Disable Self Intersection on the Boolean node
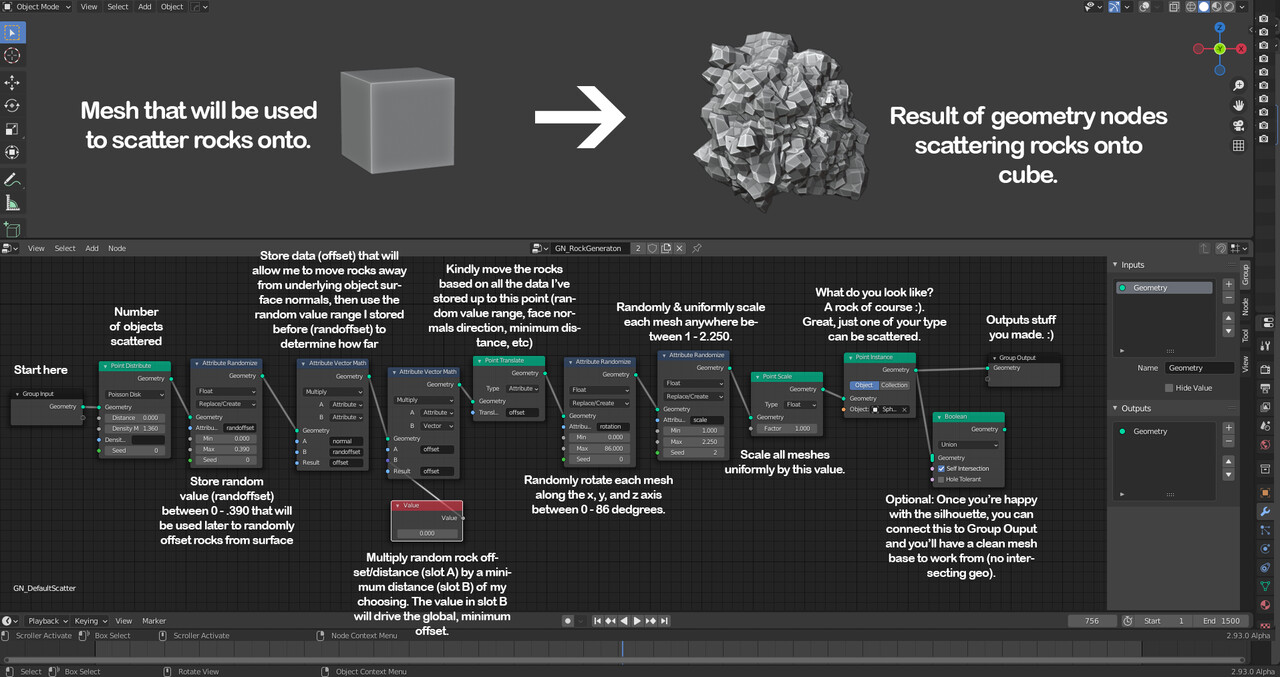The image size is (1280, 677). (941, 469)
